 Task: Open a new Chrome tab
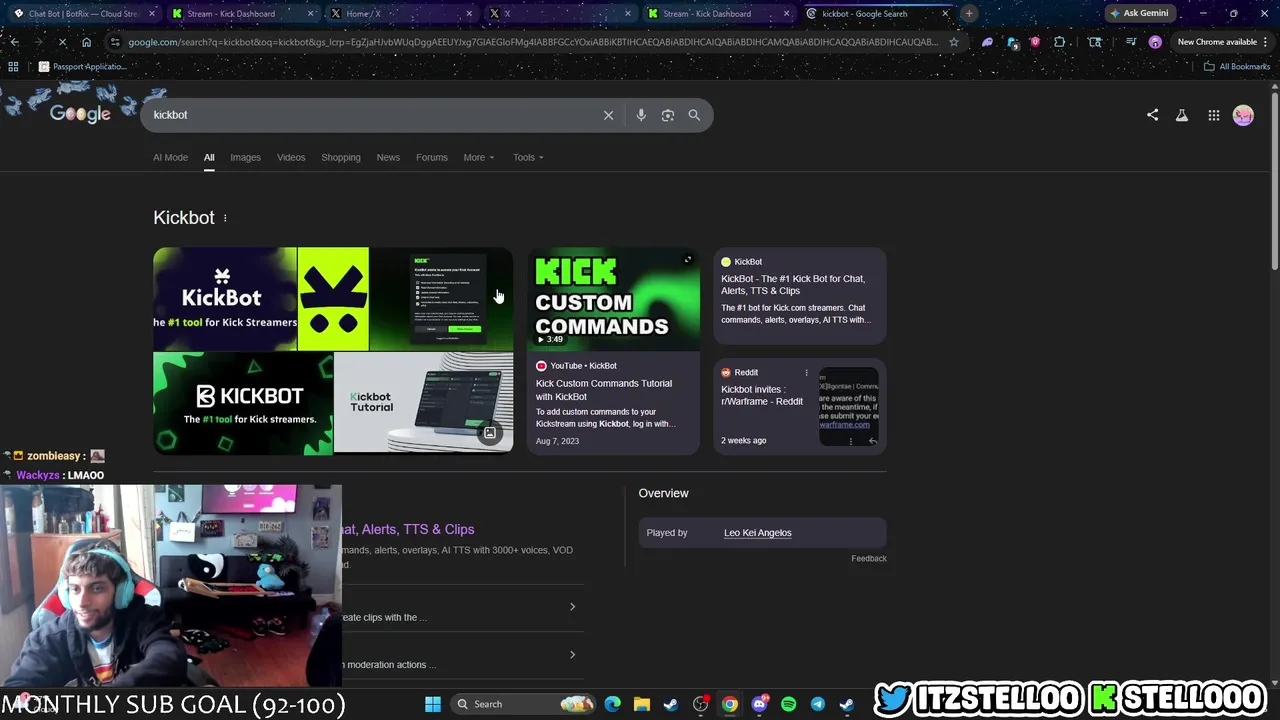pos(969,14)
